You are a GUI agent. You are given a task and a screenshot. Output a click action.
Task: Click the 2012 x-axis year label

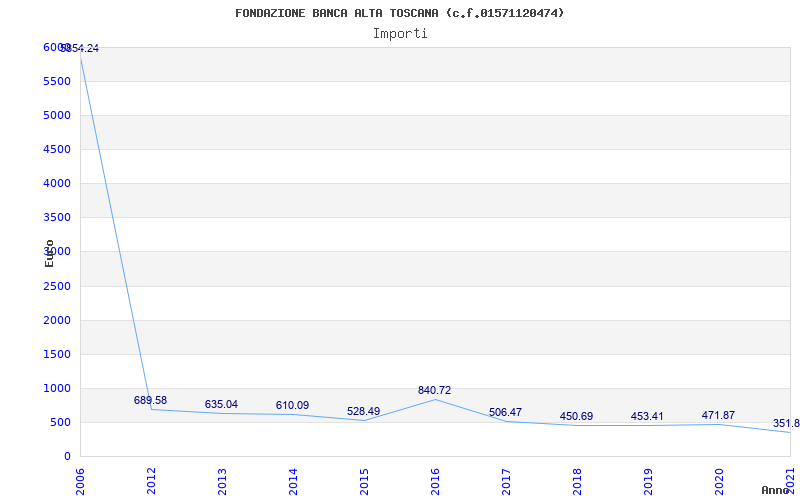[x=151, y=482]
